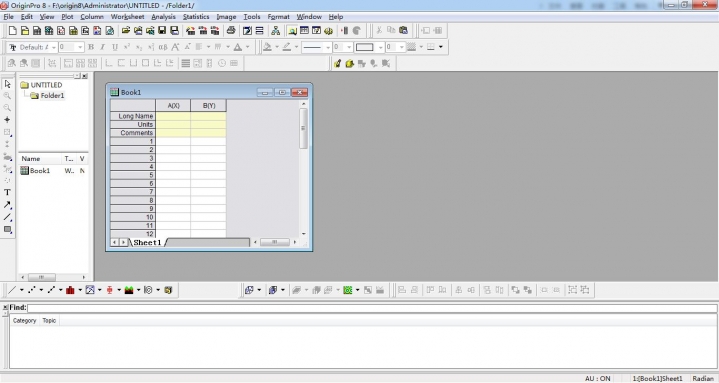Open the Analysis menu
The image size is (719, 383).
[163, 17]
